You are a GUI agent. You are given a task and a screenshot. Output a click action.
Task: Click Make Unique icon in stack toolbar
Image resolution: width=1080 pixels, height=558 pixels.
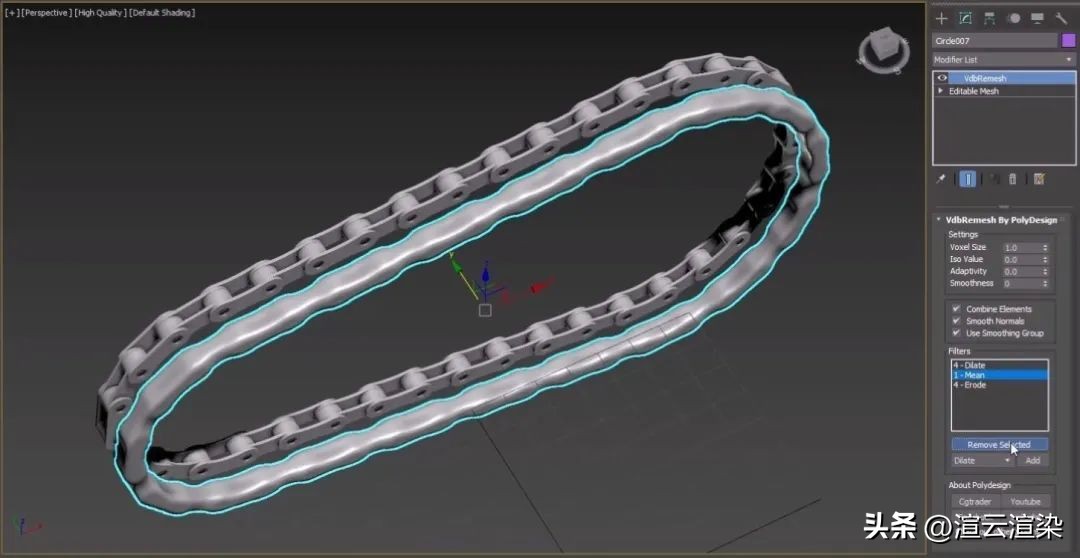[995, 179]
